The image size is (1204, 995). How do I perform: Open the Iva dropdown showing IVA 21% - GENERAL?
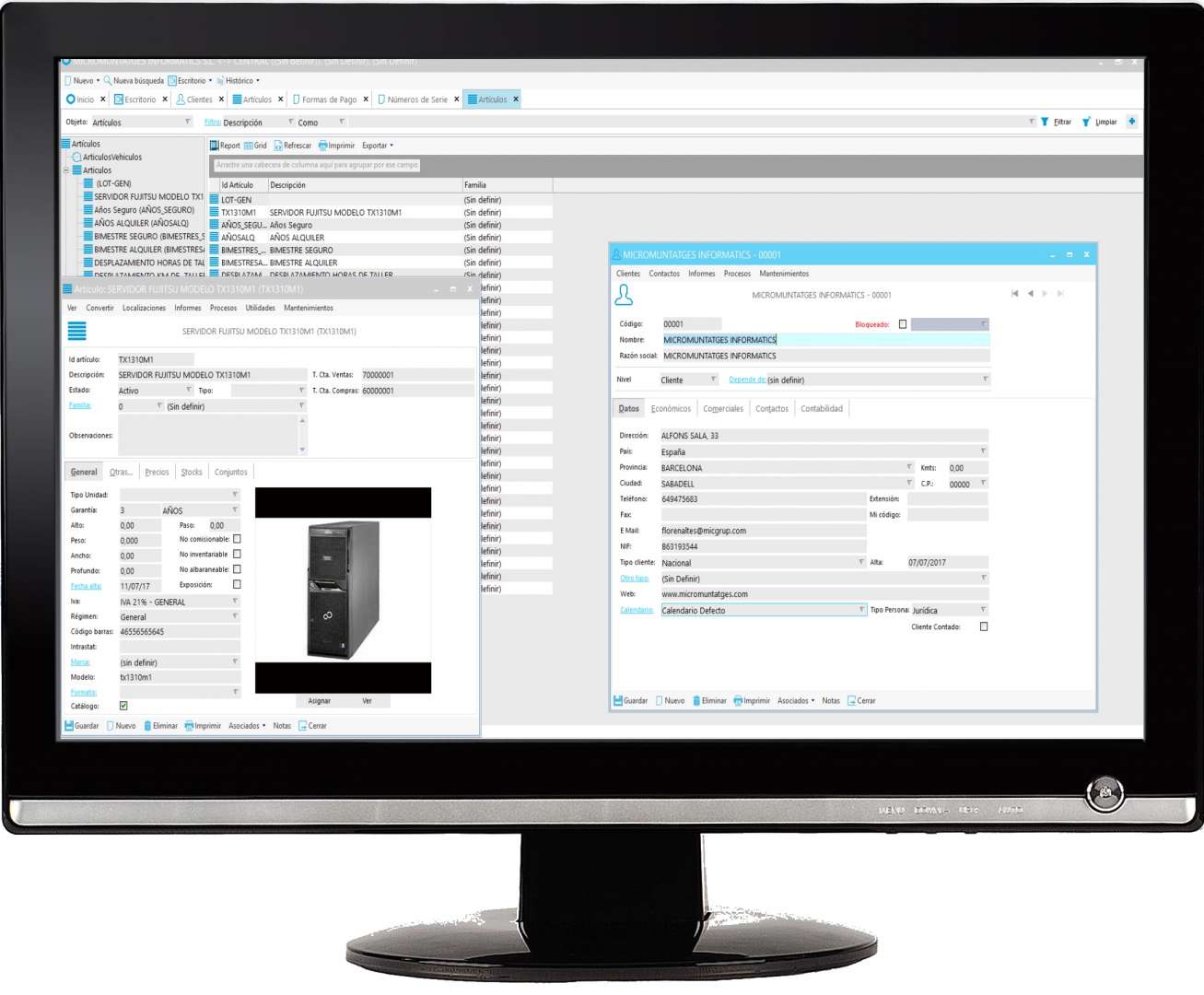pyautogui.click(x=235, y=602)
